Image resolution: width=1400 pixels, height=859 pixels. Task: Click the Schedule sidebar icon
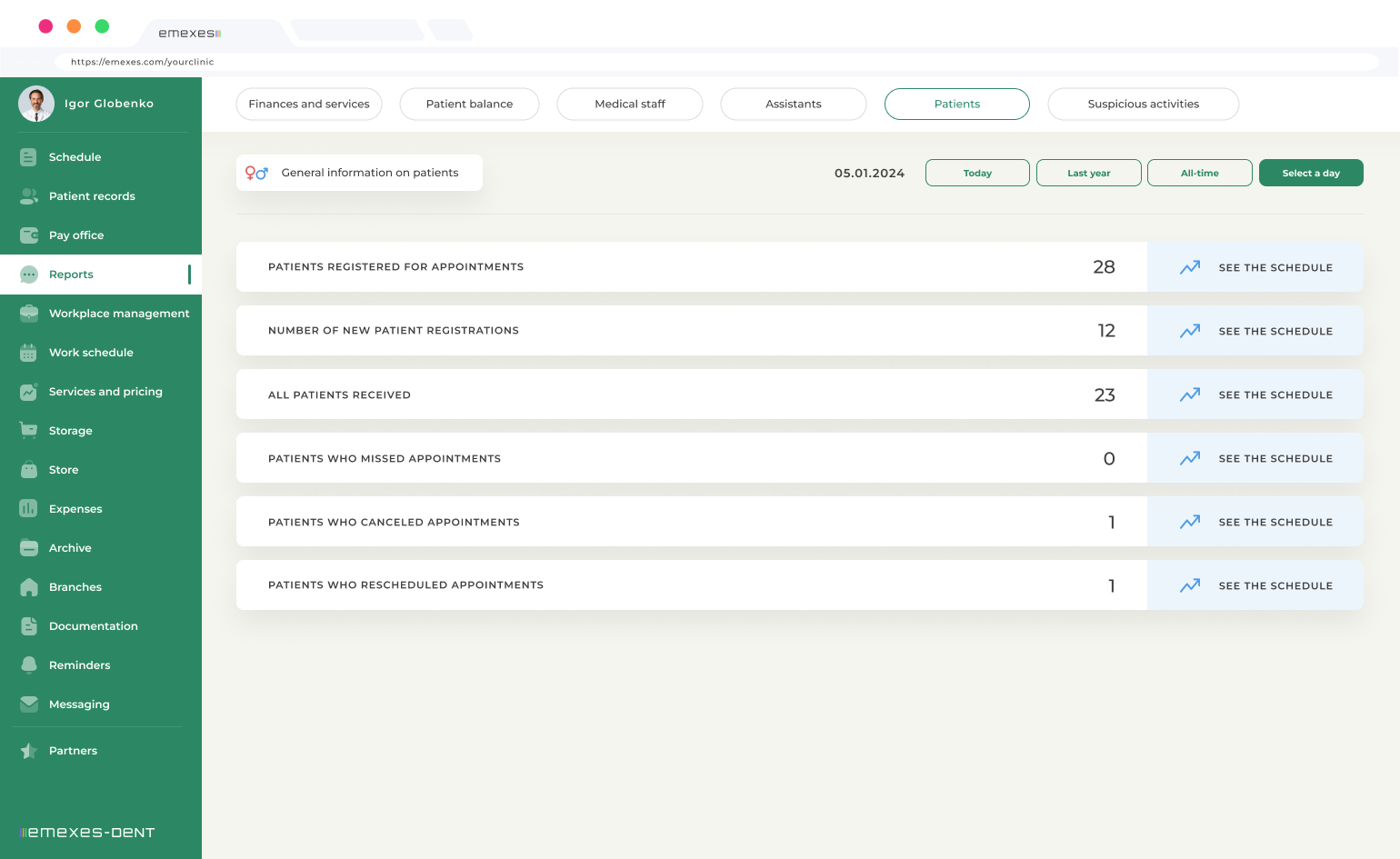pyautogui.click(x=28, y=157)
